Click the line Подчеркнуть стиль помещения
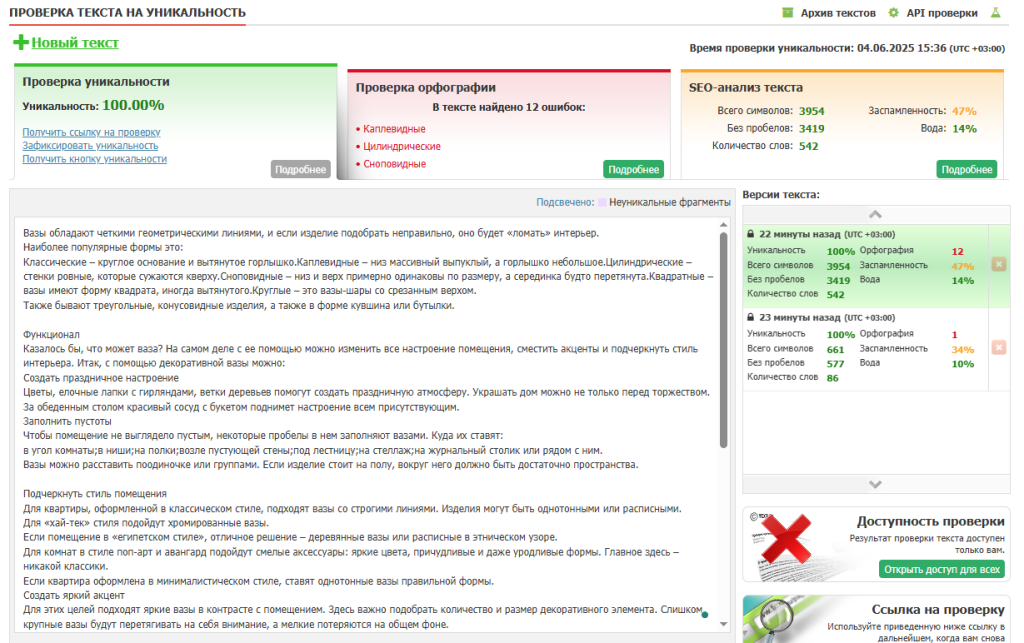 pos(95,494)
